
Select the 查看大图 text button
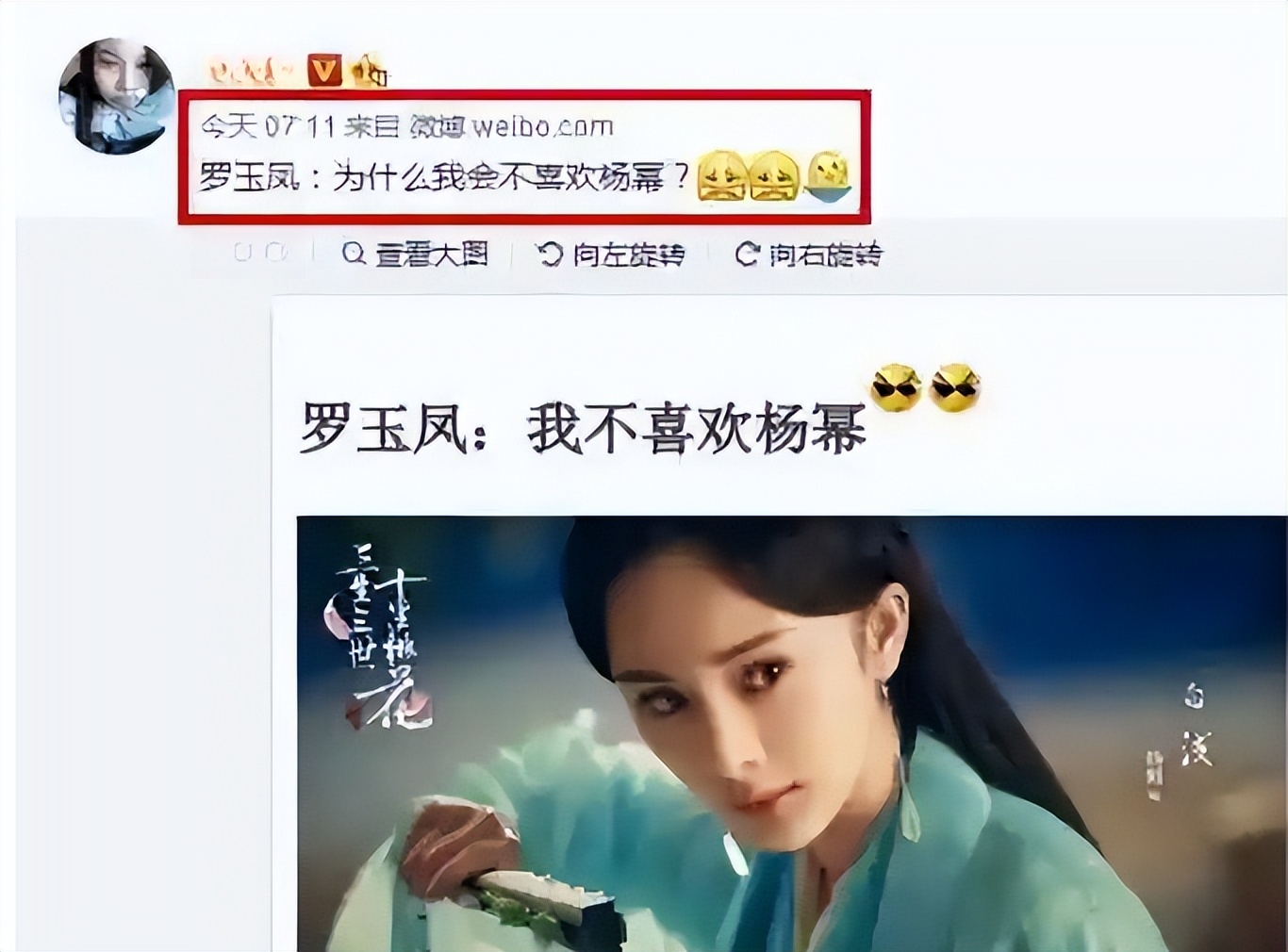[x=432, y=254]
